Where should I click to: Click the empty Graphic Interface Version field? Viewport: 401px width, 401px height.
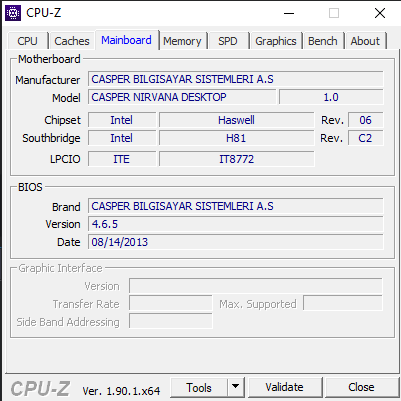256,286
